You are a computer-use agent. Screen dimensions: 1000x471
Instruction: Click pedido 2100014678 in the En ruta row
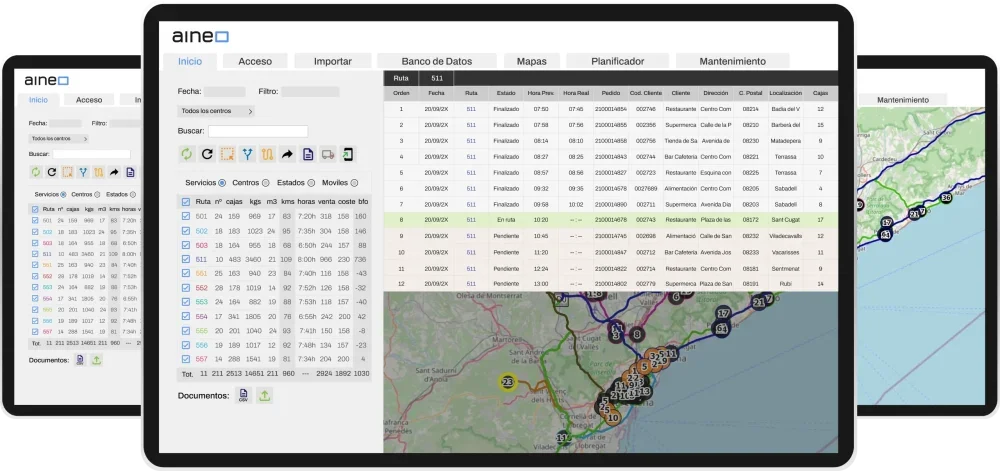611,220
